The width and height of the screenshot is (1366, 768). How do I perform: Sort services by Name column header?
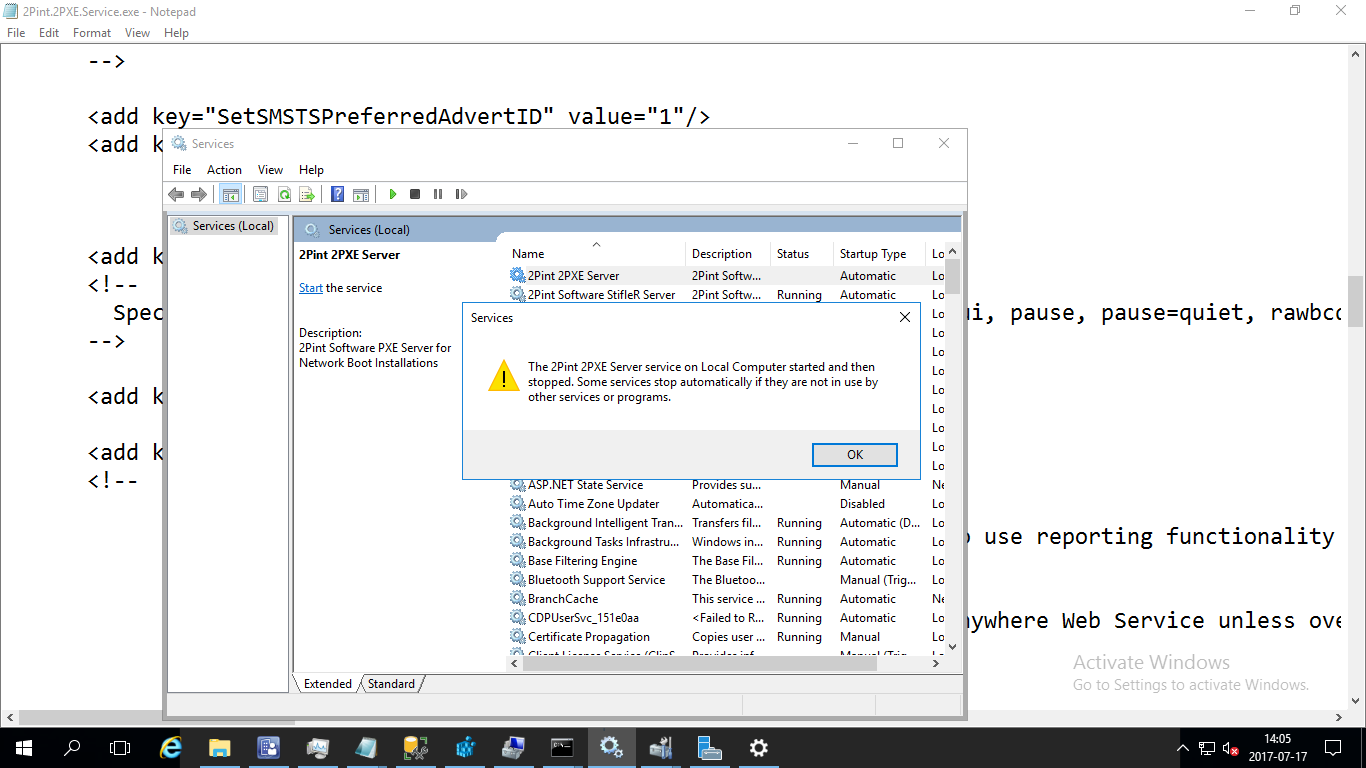[596, 254]
